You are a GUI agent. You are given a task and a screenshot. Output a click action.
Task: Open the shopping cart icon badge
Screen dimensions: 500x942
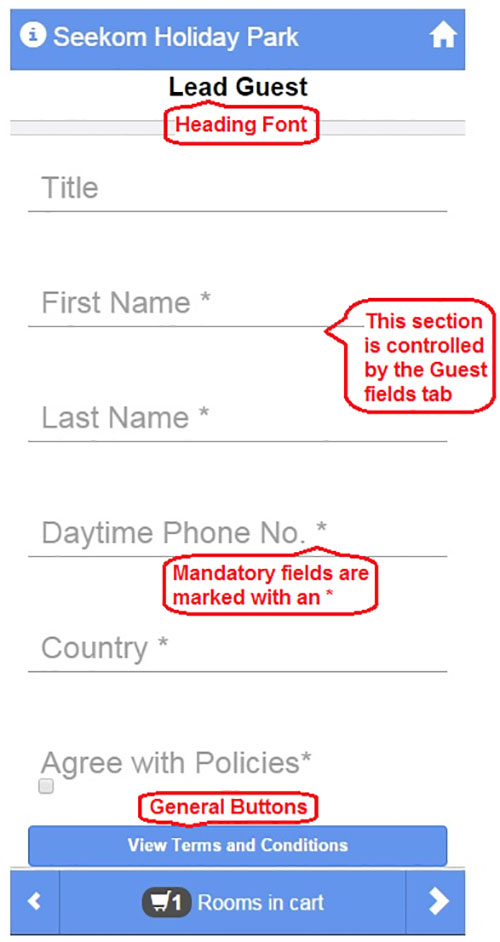(x=166, y=902)
